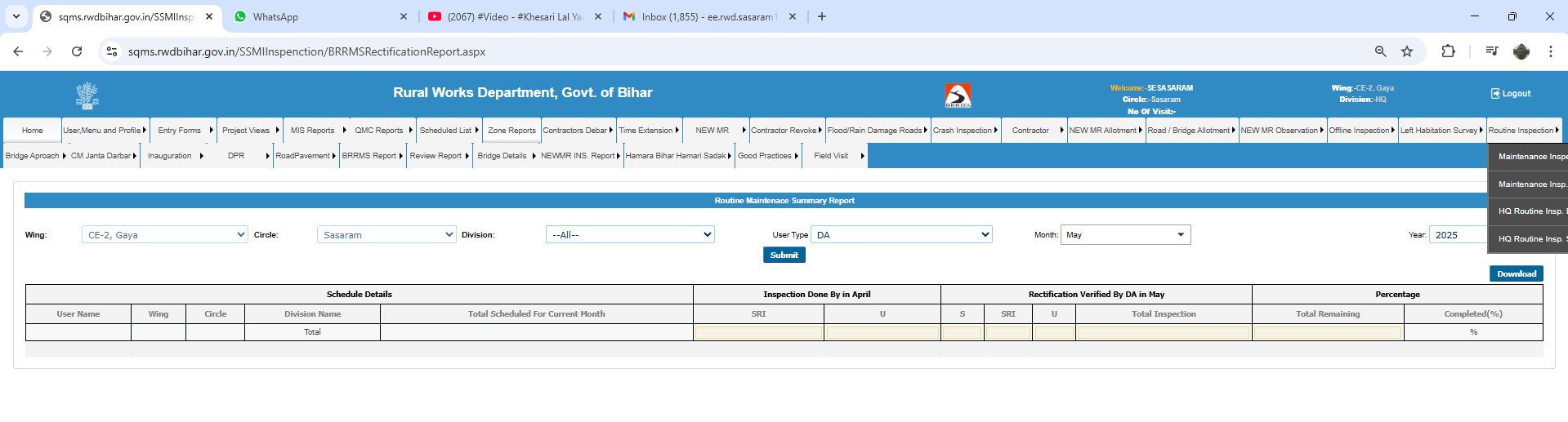Click the Bihar government emblem logo
The height and width of the screenshot is (422, 1568).
click(87, 96)
